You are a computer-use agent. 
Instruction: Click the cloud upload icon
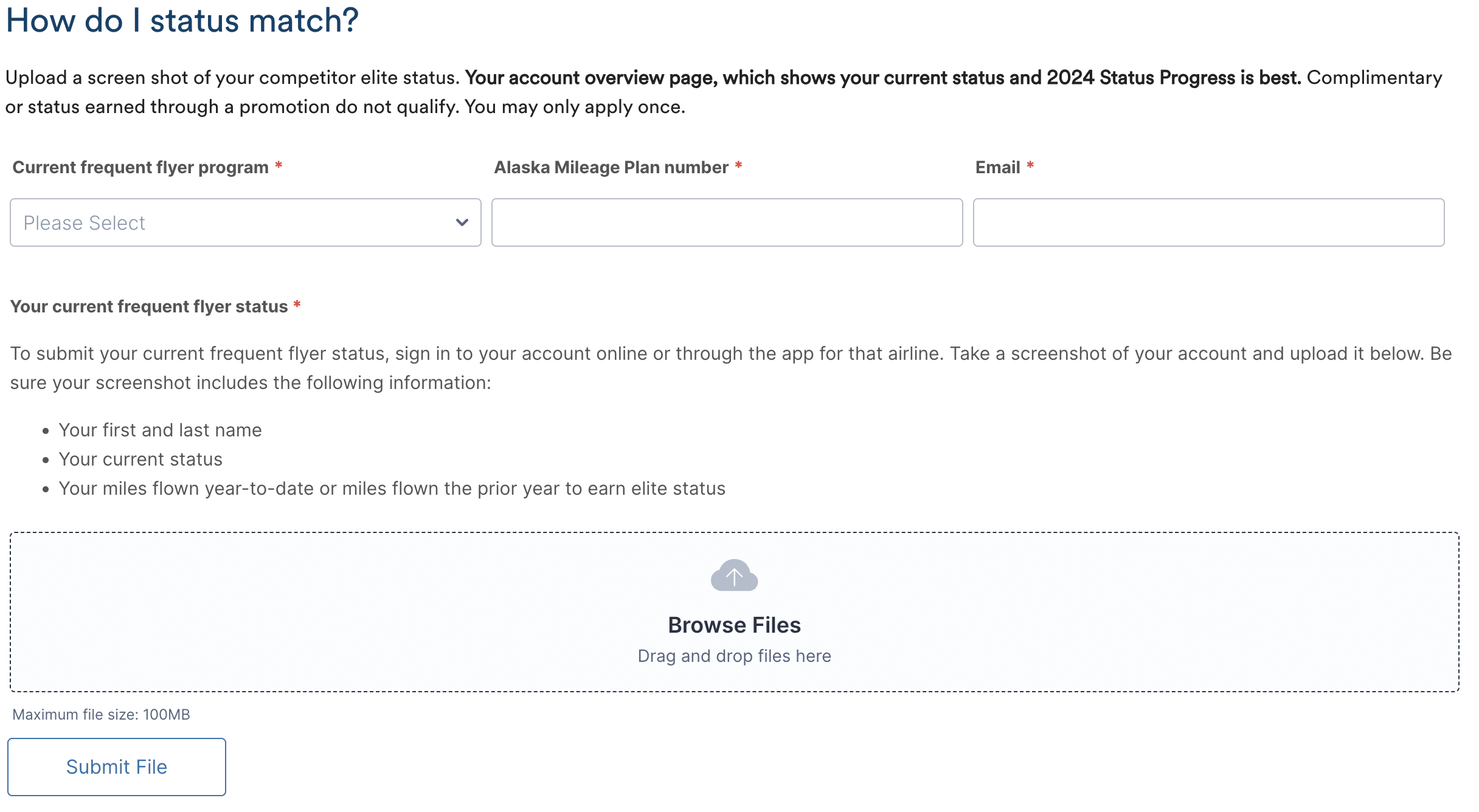click(x=734, y=576)
